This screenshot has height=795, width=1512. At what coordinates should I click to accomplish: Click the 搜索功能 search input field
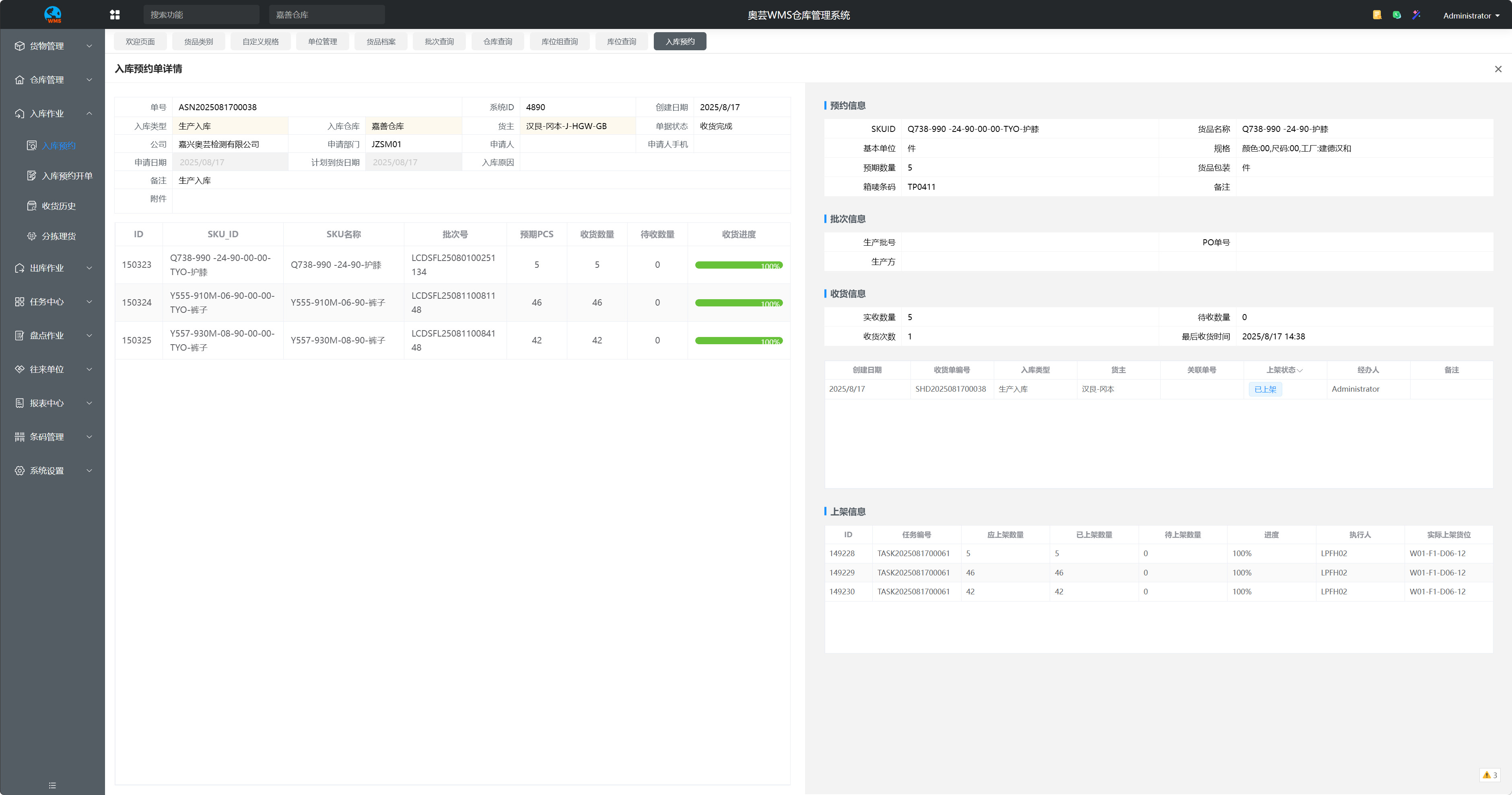201,14
